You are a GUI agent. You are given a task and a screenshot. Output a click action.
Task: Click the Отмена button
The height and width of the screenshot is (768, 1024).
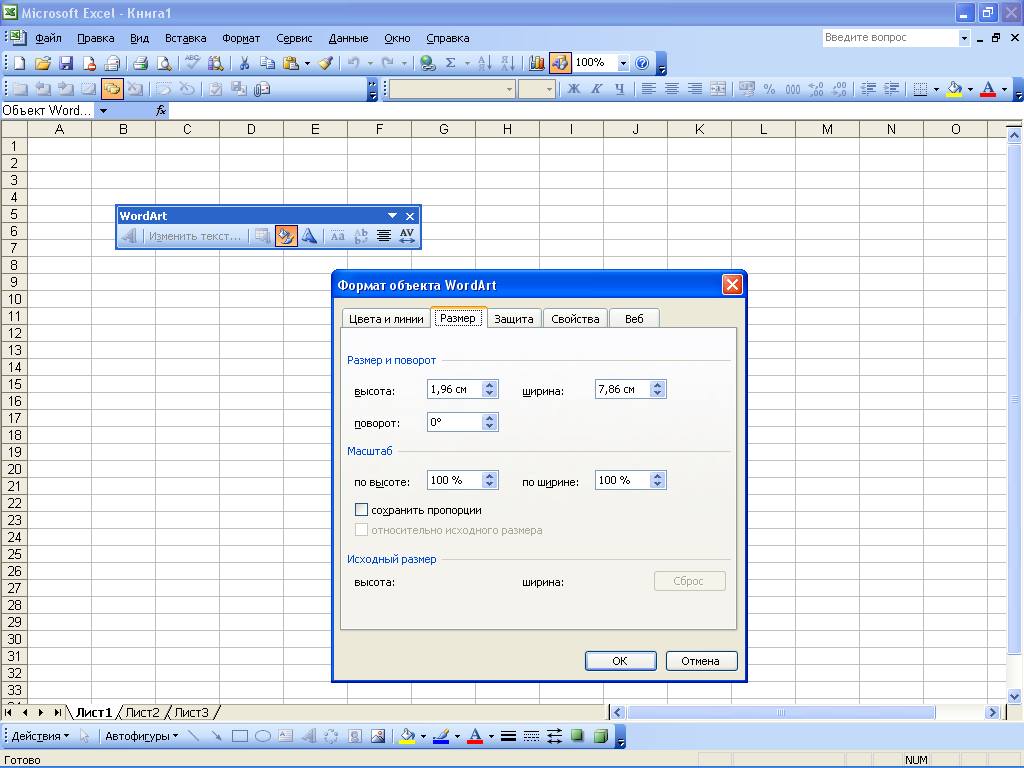tap(701, 661)
